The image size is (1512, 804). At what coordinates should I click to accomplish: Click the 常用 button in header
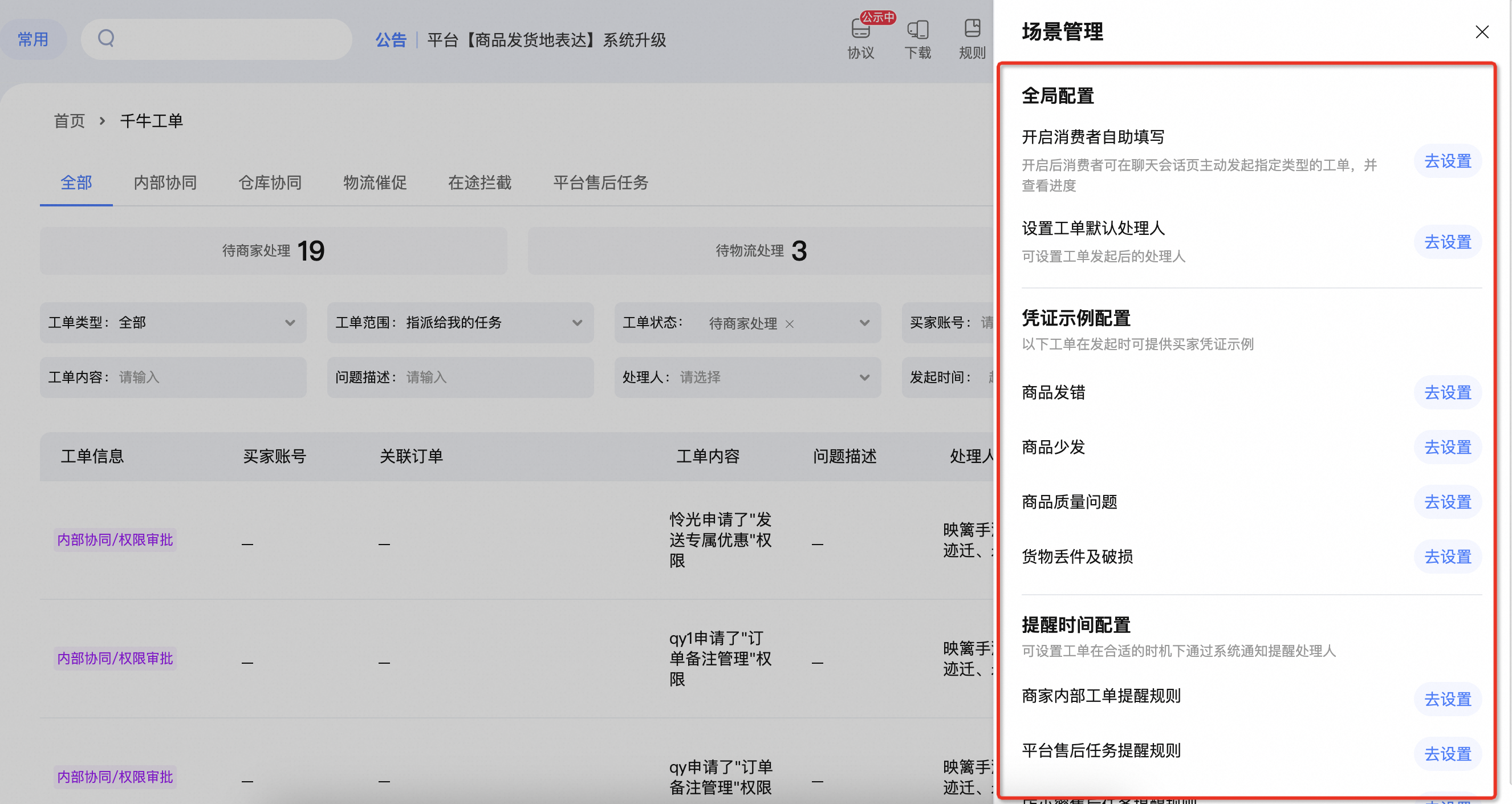(x=33, y=39)
